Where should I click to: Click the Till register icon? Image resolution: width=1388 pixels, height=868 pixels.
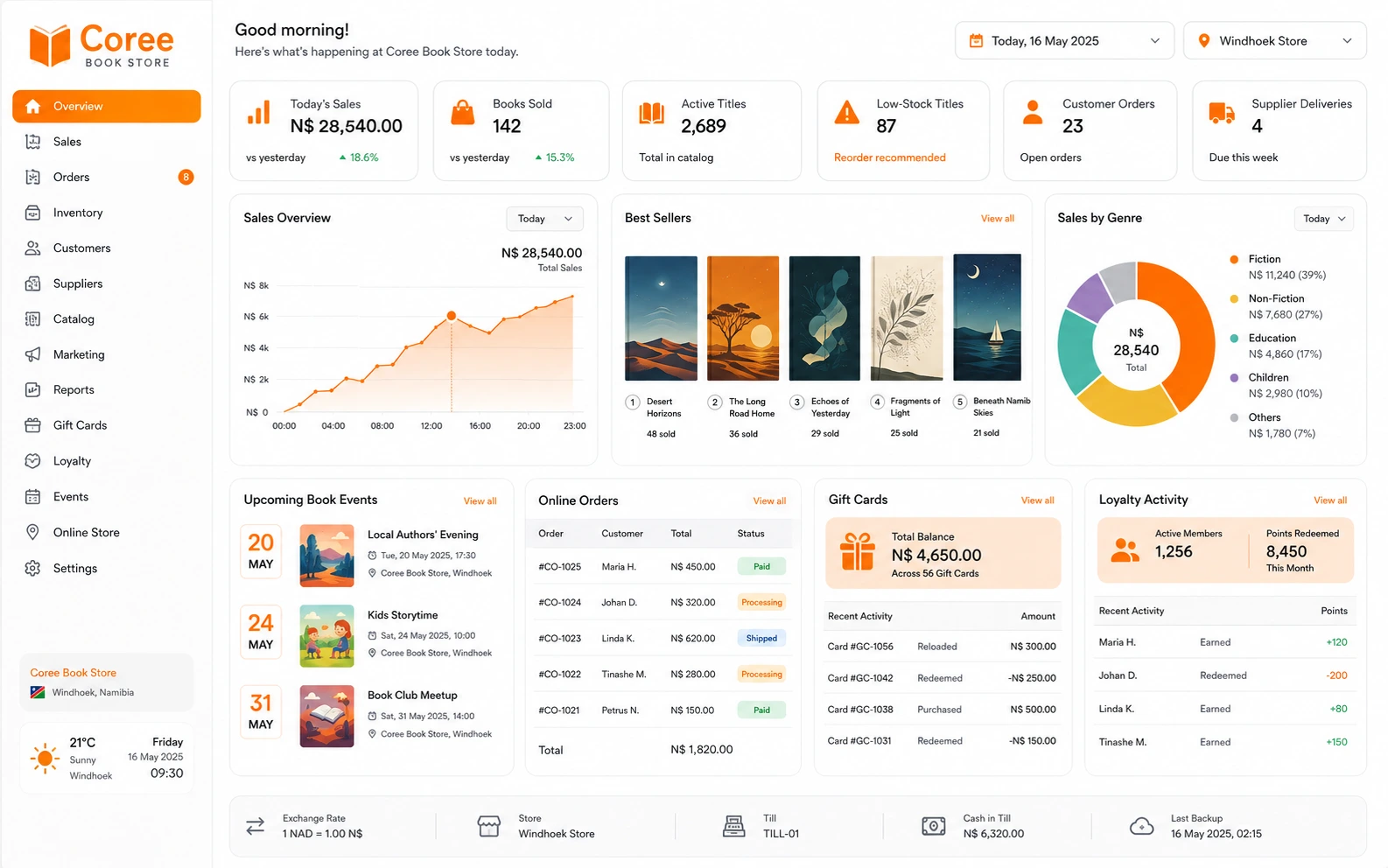click(734, 826)
